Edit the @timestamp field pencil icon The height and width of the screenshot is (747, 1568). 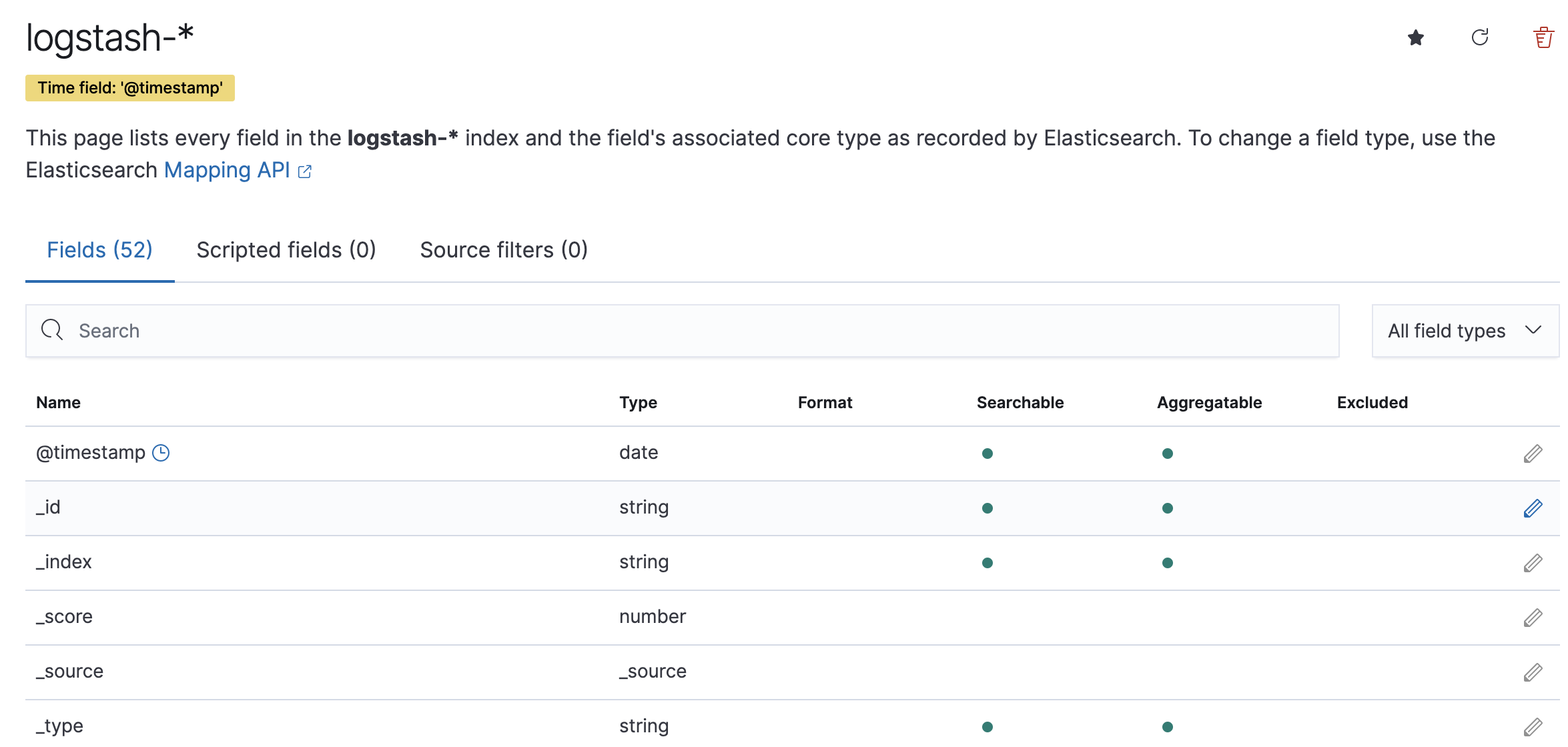pos(1533,454)
